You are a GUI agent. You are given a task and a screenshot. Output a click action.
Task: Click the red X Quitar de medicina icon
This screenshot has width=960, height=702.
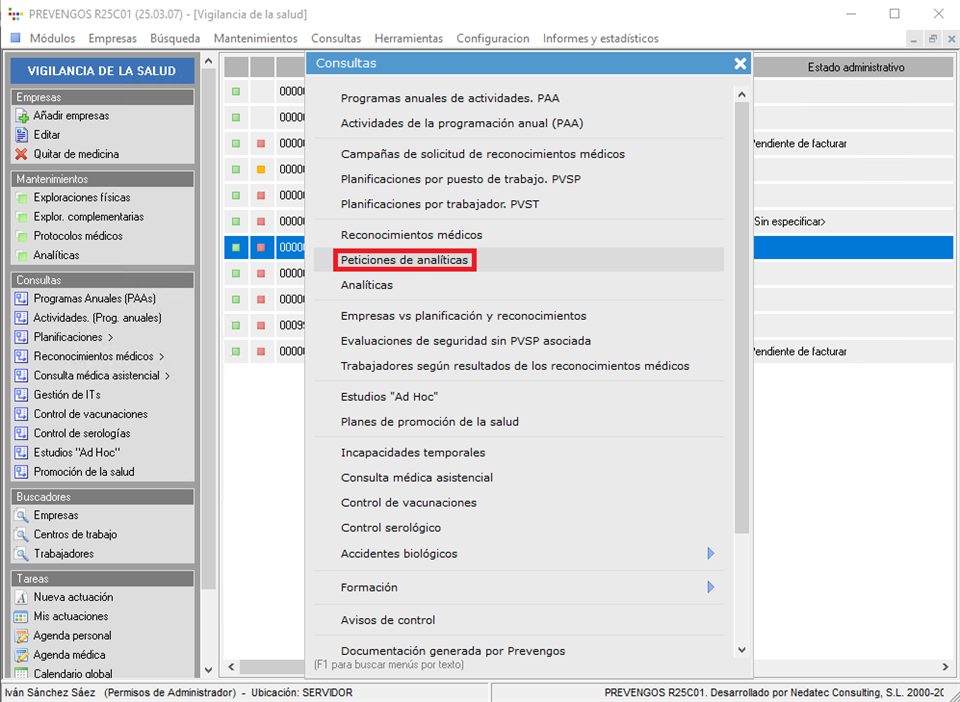pos(22,154)
